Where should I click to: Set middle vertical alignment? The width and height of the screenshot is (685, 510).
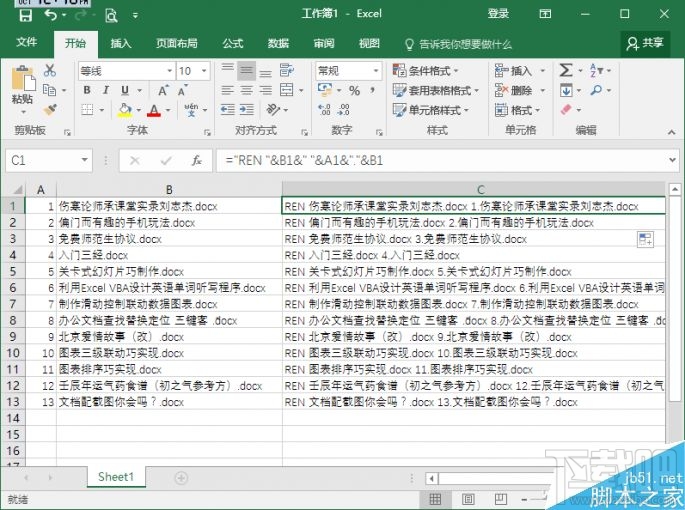246,70
